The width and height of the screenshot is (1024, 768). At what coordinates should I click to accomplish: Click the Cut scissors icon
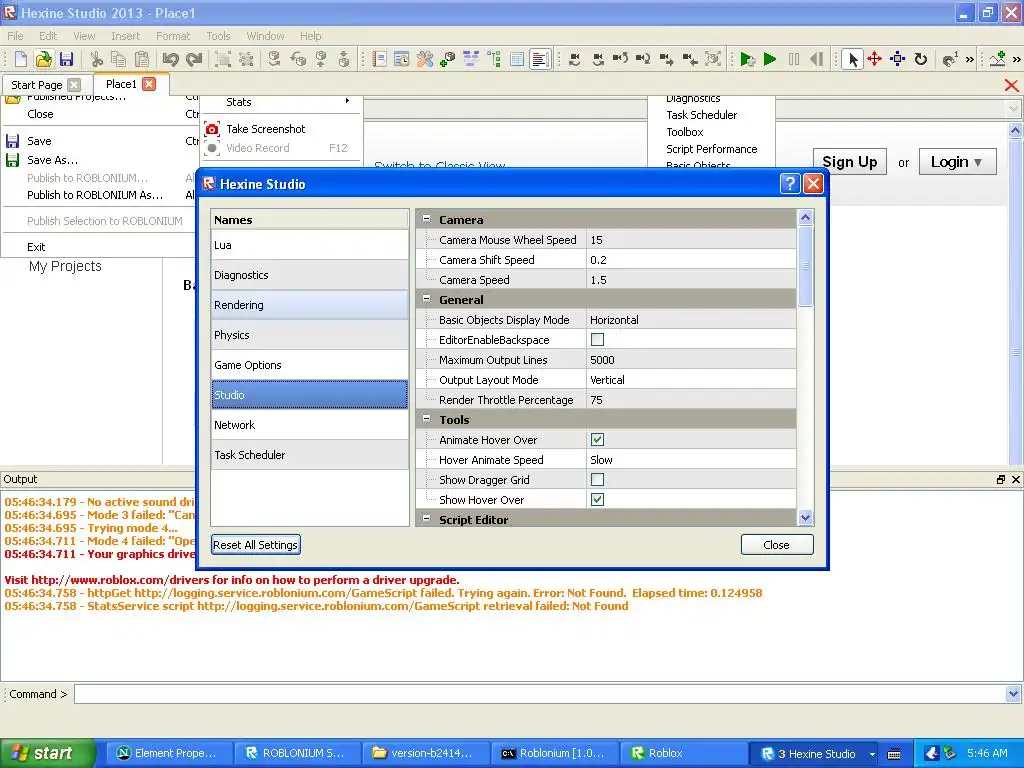coord(97,59)
